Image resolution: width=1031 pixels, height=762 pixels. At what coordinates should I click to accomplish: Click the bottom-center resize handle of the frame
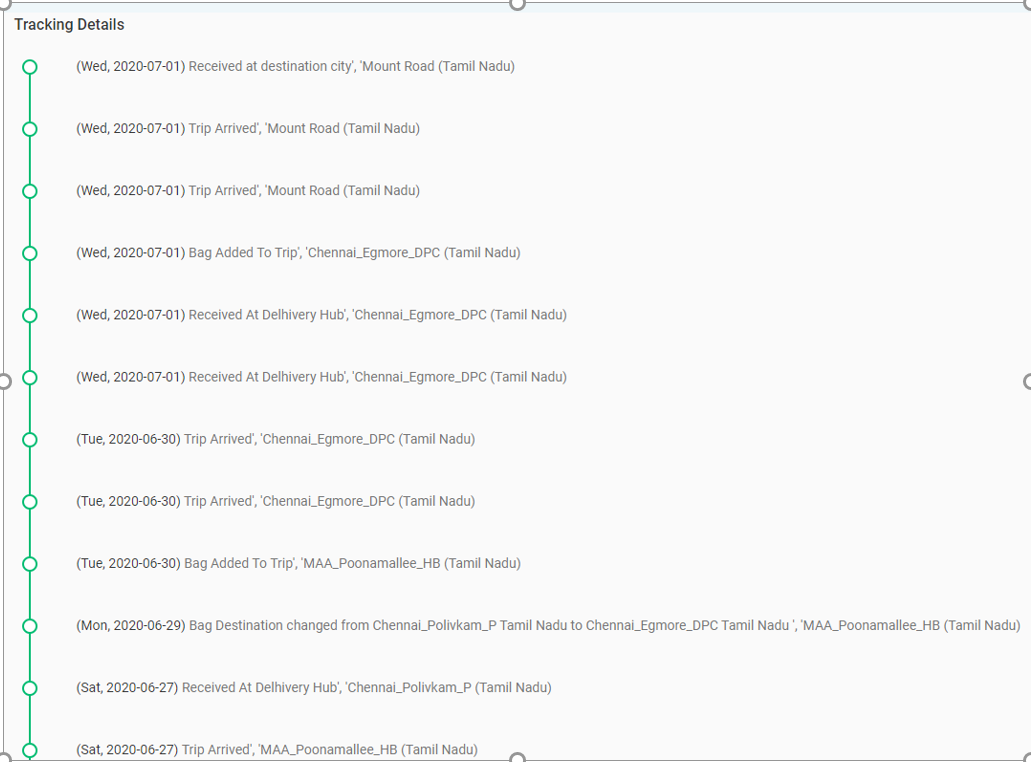(x=517, y=758)
